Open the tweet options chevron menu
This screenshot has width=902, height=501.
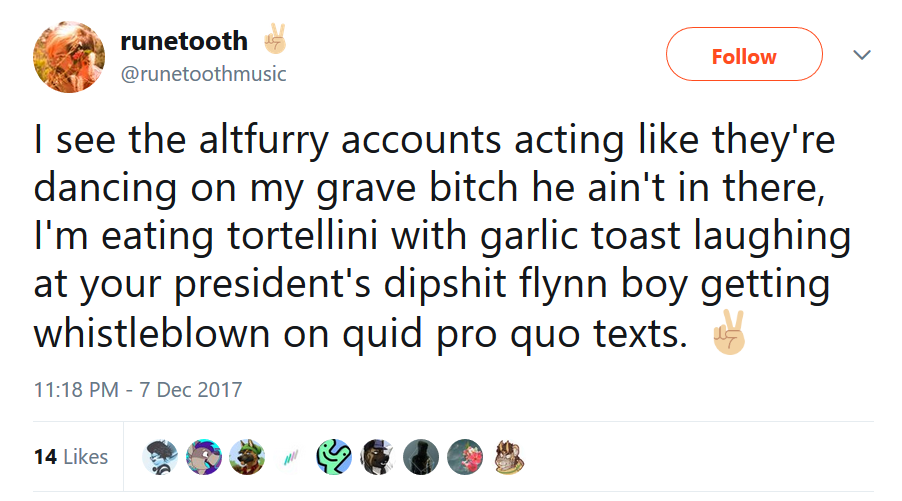[862, 55]
